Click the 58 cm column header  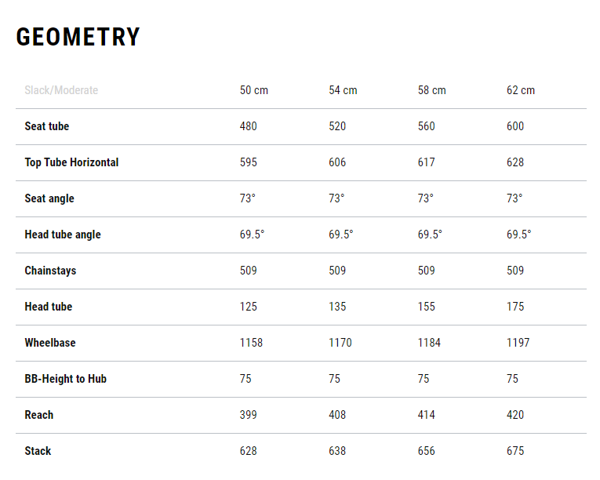coord(432,90)
